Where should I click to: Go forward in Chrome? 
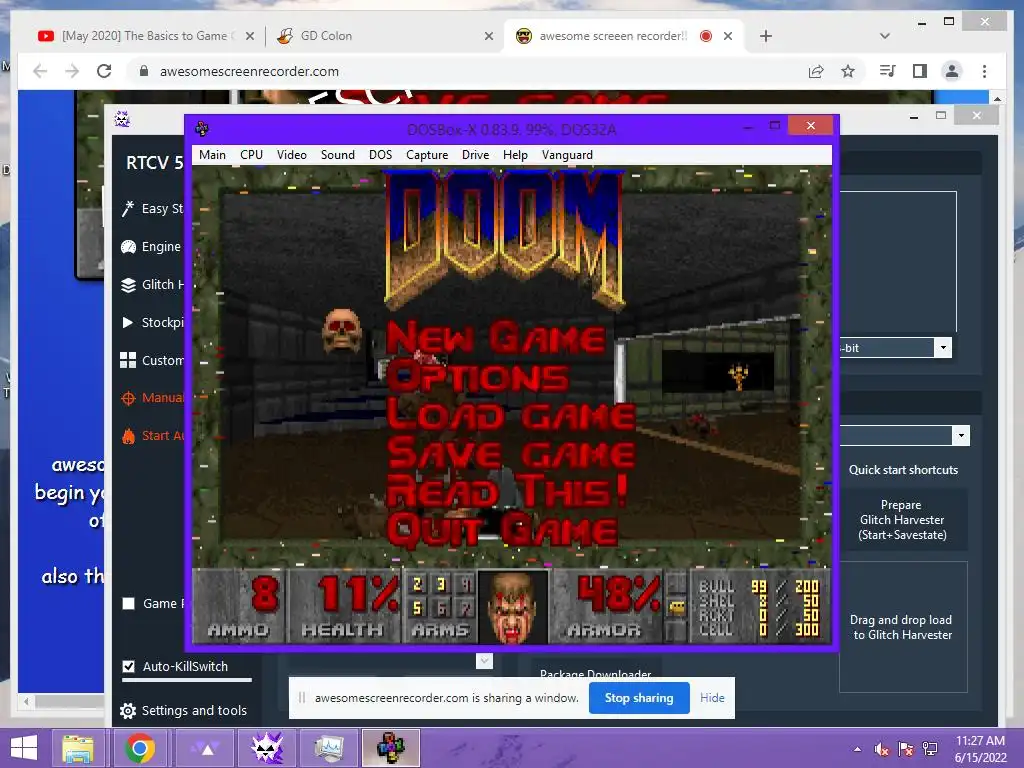point(72,71)
